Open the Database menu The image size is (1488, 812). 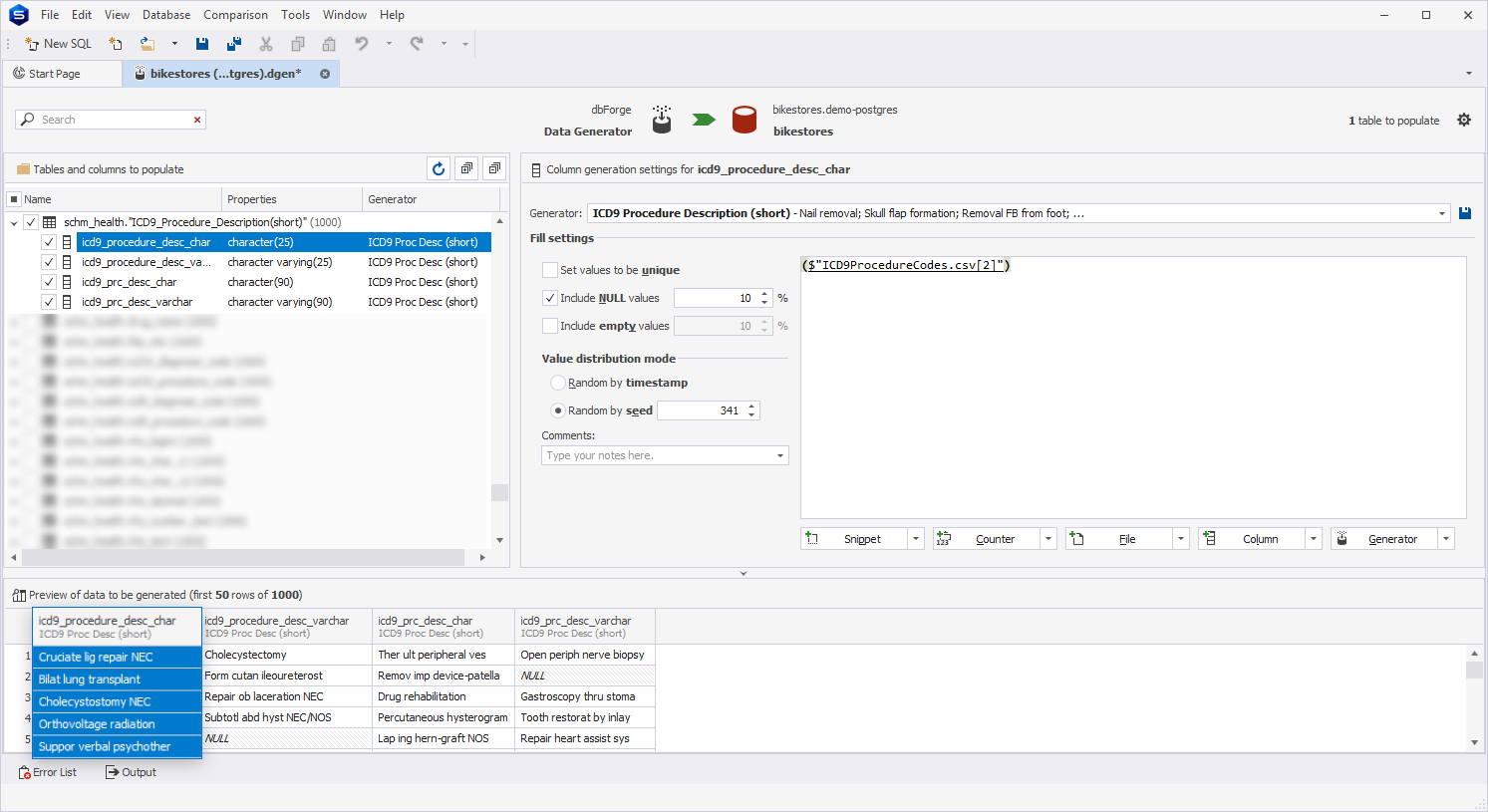point(165,14)
